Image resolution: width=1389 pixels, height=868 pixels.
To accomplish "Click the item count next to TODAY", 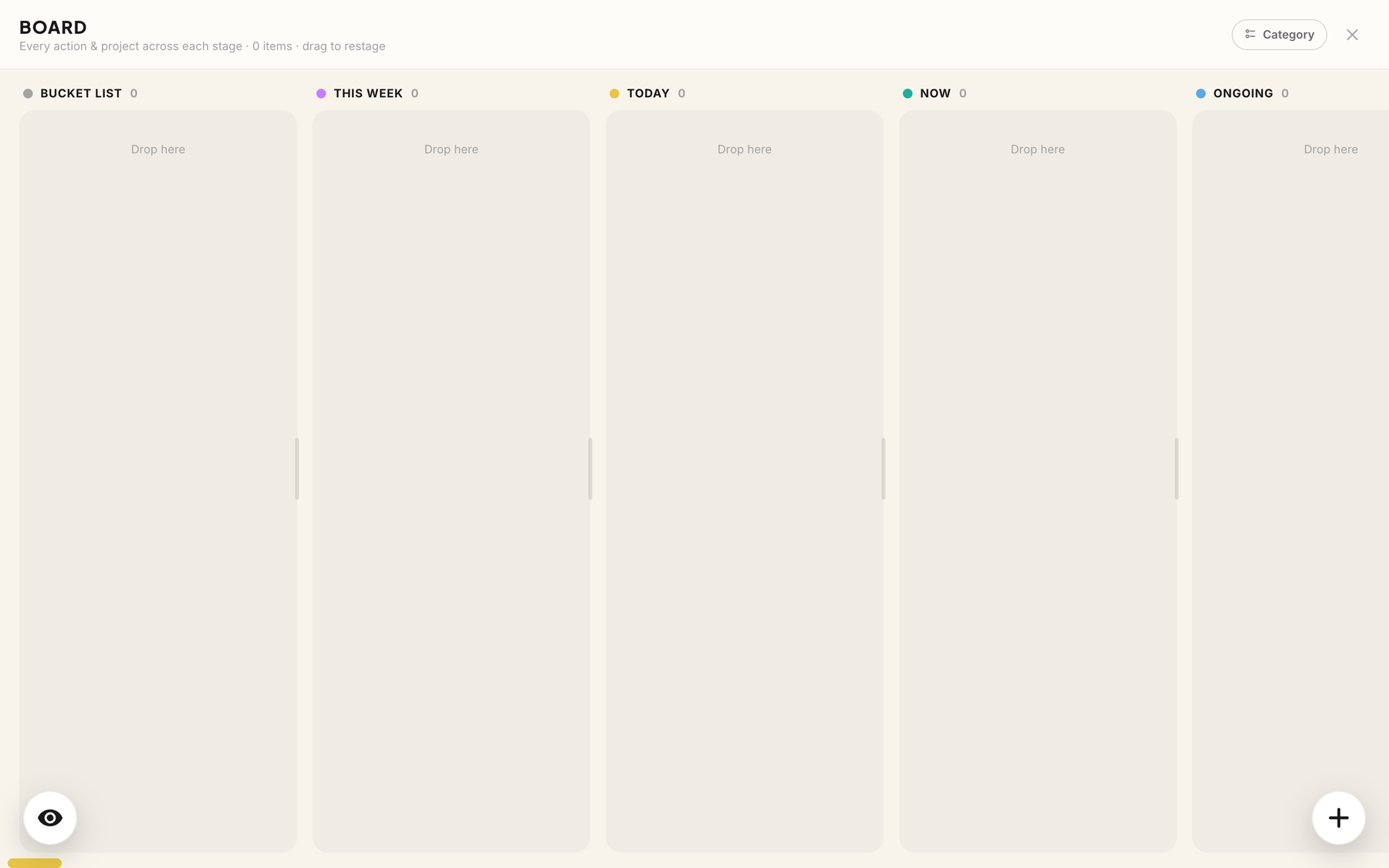I will pos(681,93).
